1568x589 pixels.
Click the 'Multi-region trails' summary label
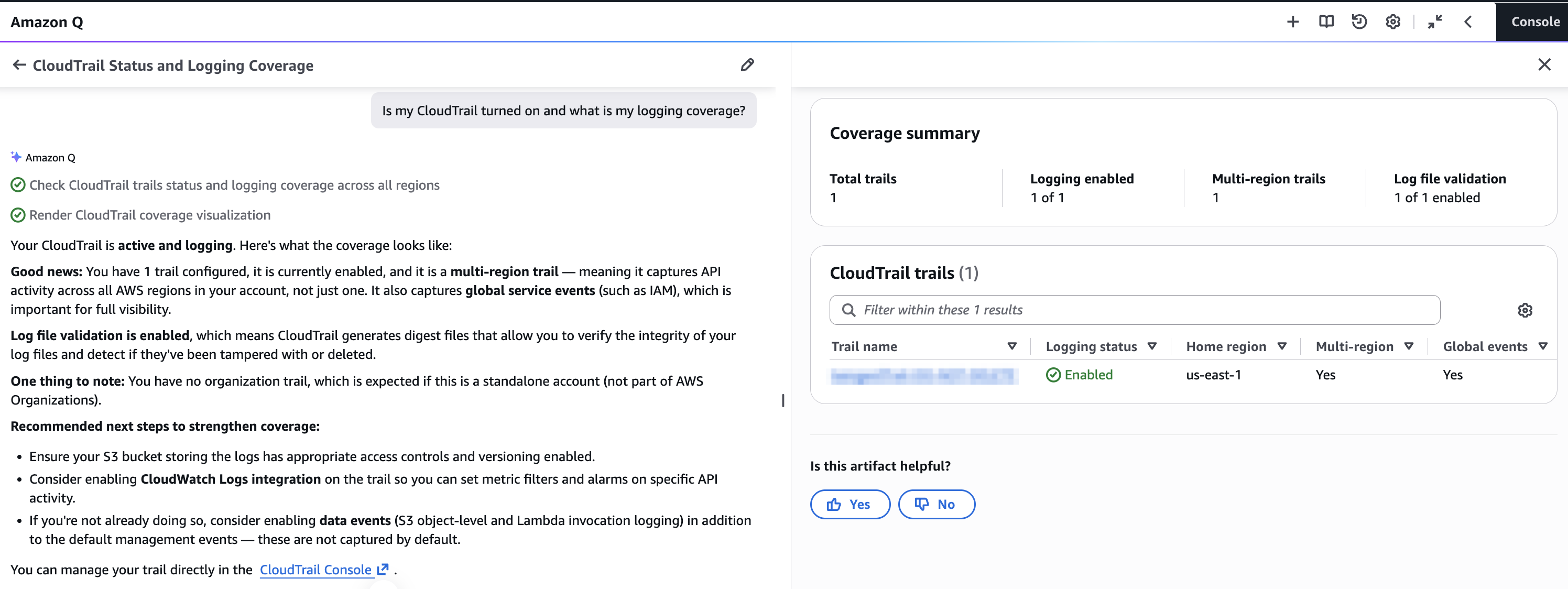(1269, 179)
